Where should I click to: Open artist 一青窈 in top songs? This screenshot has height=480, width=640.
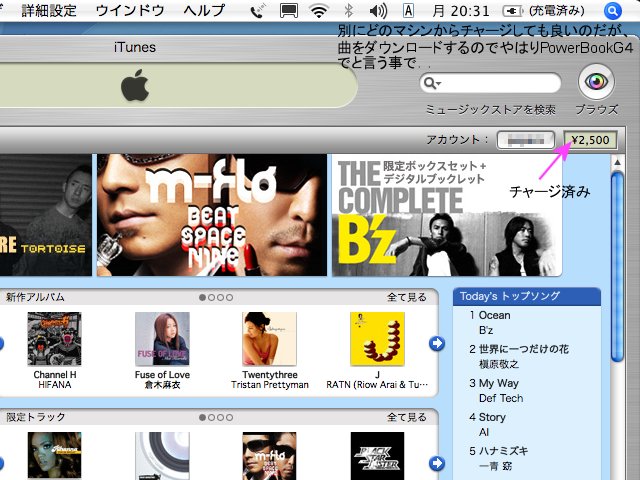point(495,466)
